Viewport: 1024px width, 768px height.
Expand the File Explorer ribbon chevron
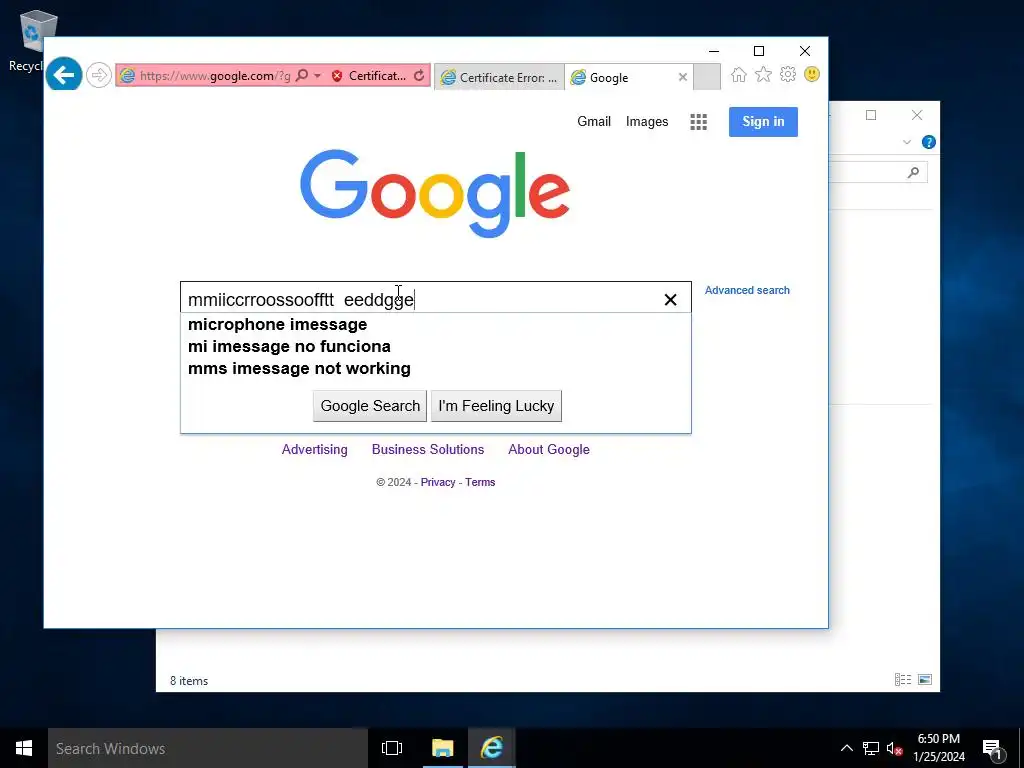(906, 142)
